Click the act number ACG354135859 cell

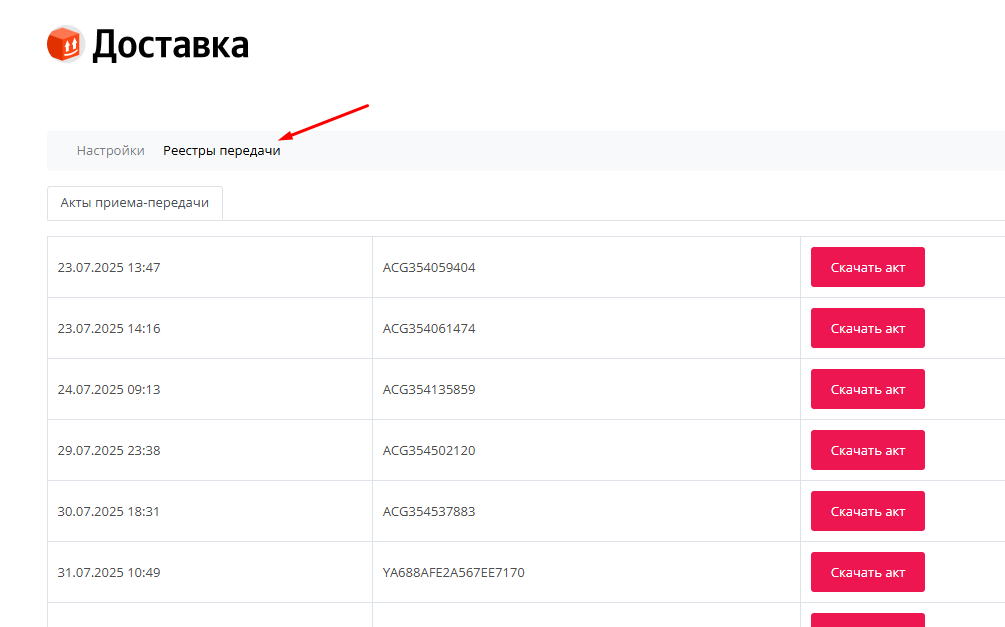pos(586,389)
